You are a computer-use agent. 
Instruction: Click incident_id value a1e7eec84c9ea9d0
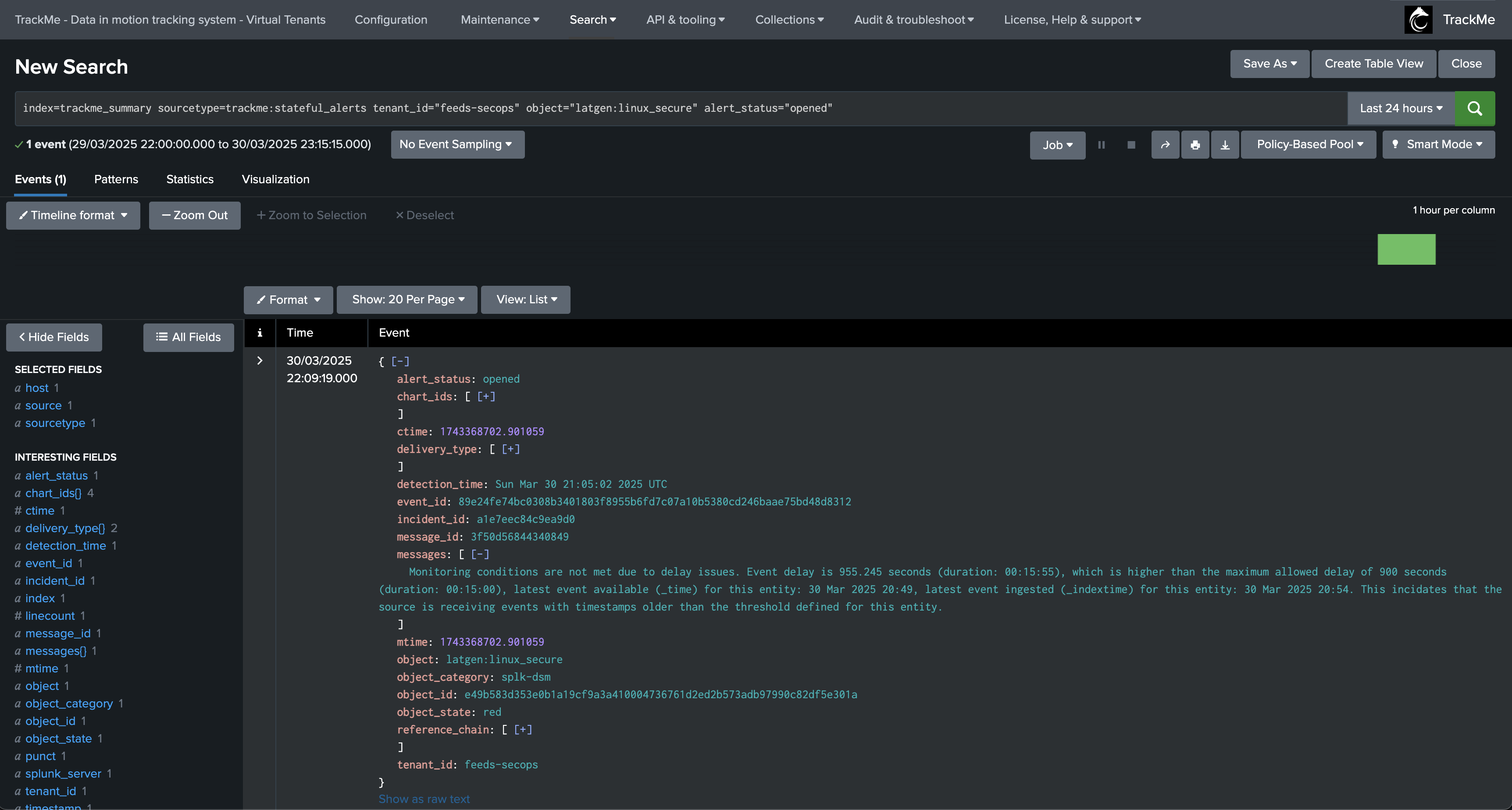(526, 519)
